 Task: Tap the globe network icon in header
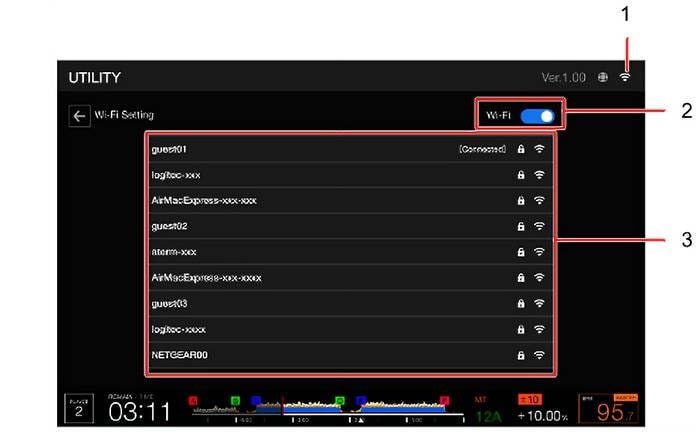(603, 77)
